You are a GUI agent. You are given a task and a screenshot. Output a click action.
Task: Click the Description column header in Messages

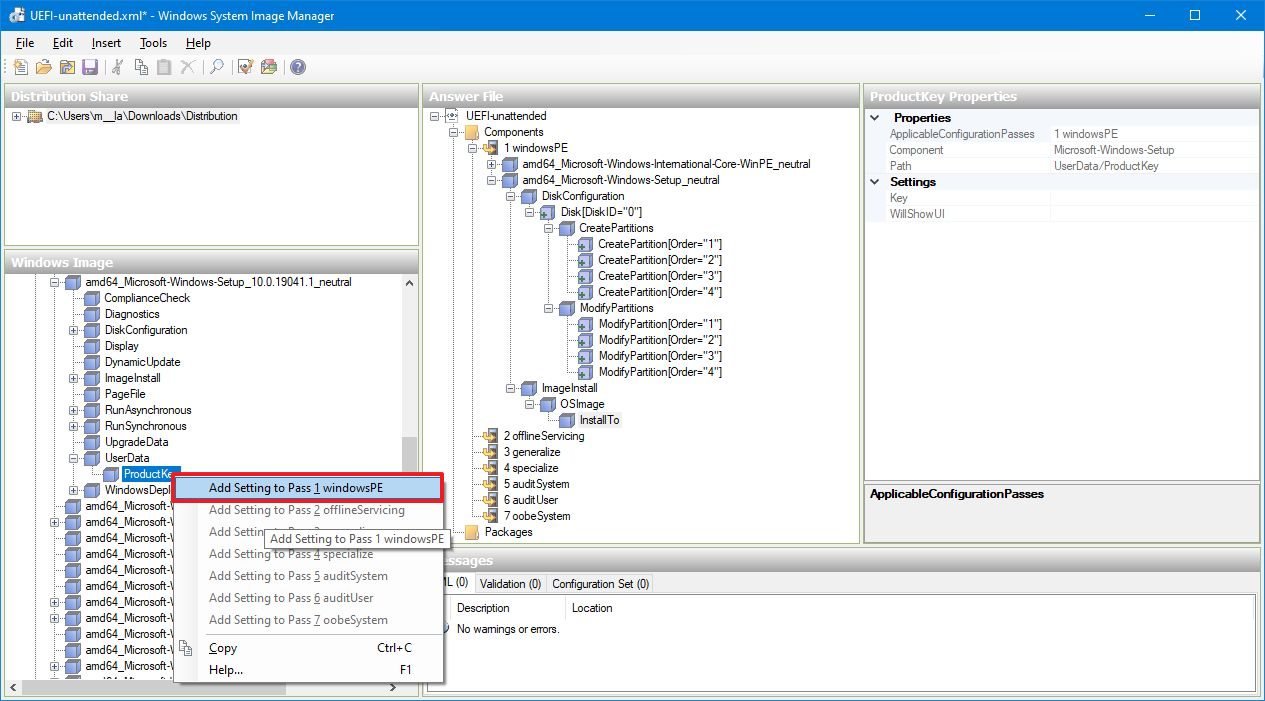(509, 608)
